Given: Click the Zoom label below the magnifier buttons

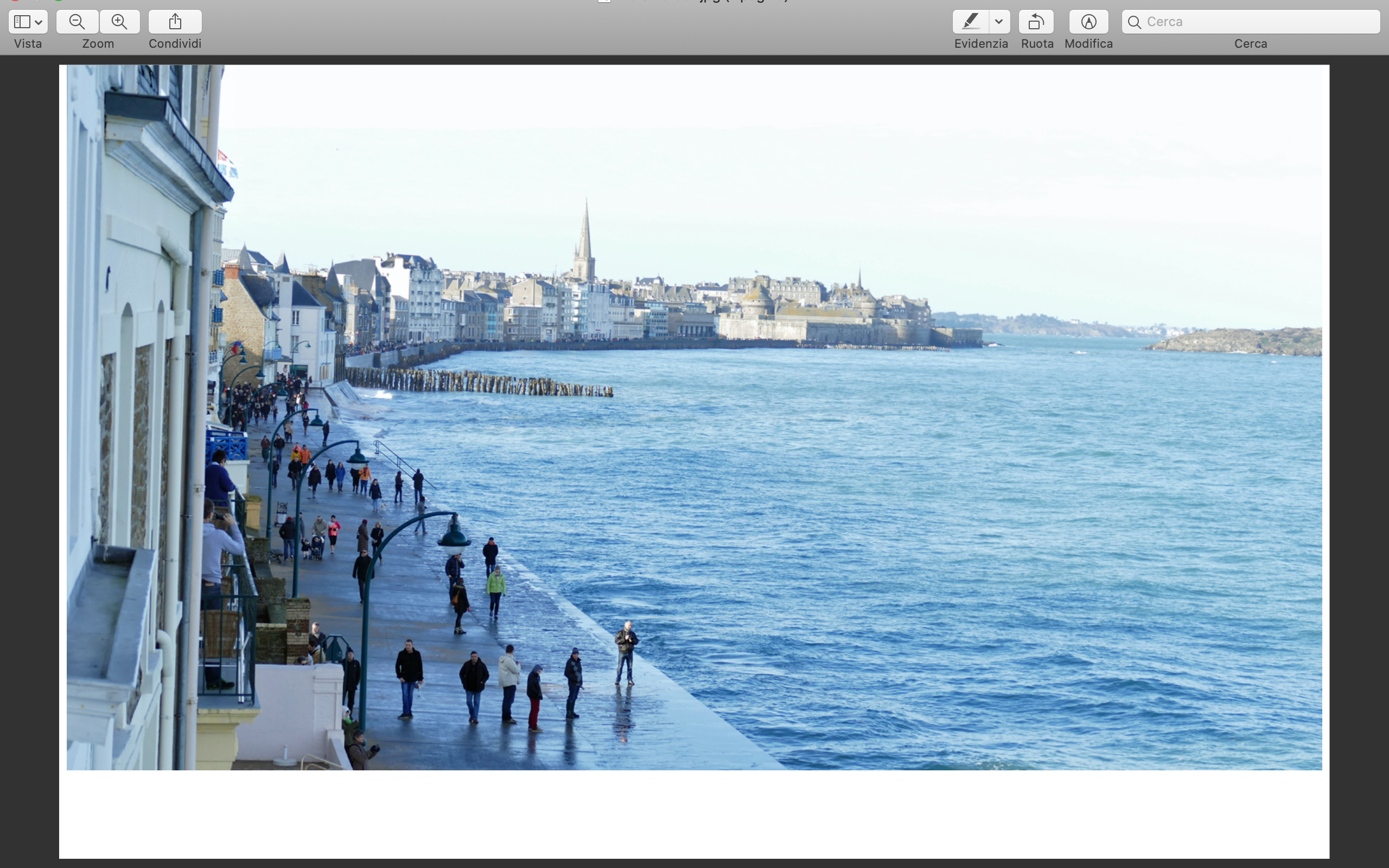Looking at the screenshot, I should pos(98,43).
